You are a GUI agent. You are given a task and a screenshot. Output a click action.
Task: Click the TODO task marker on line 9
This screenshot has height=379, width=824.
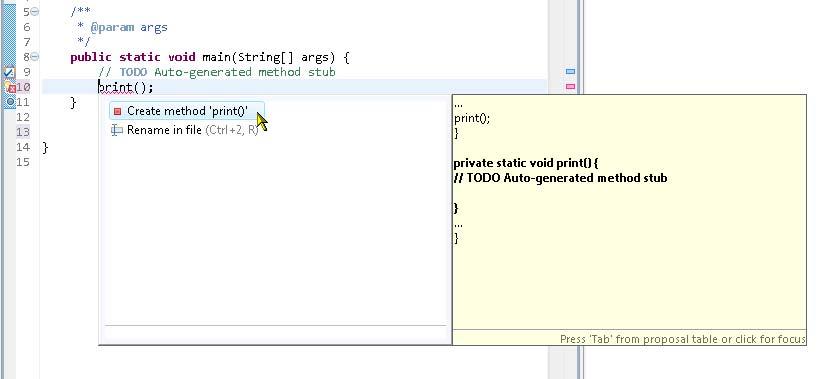(x=9, y=72)
